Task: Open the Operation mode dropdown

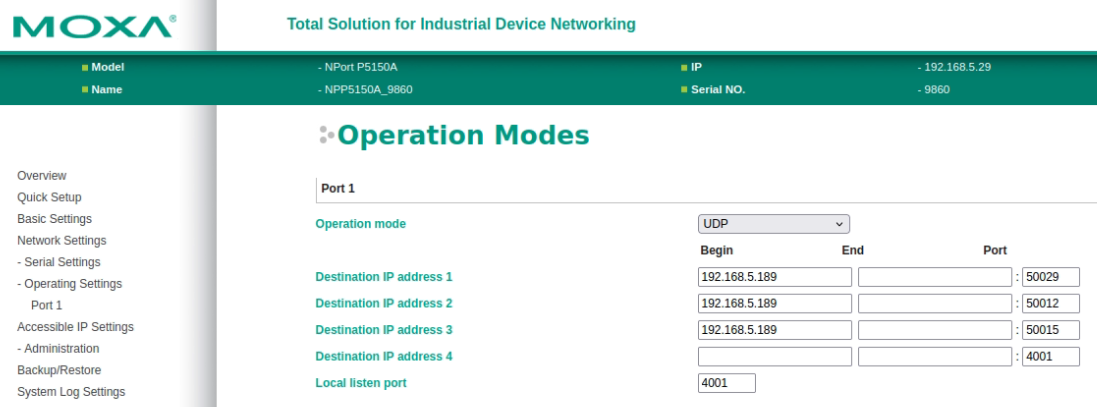Action: tap(773, 224)
